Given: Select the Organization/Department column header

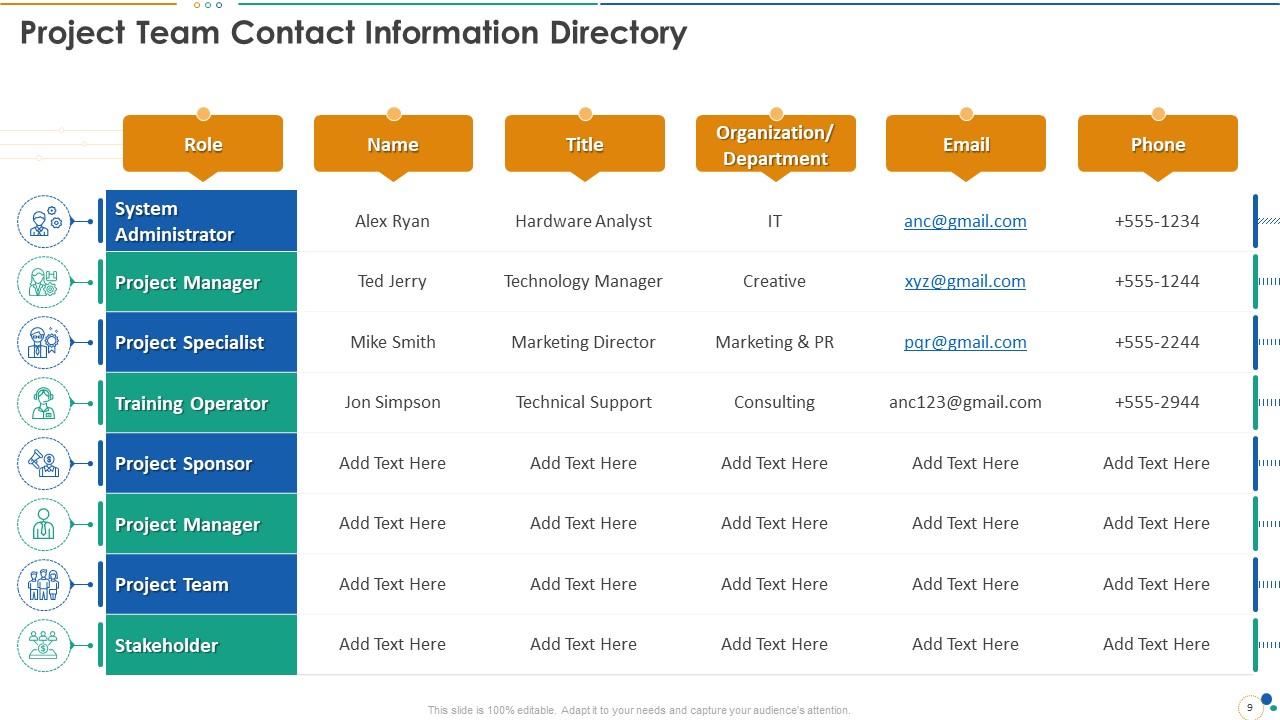Looking at the screenshot, I should click(x=775, y=145).
